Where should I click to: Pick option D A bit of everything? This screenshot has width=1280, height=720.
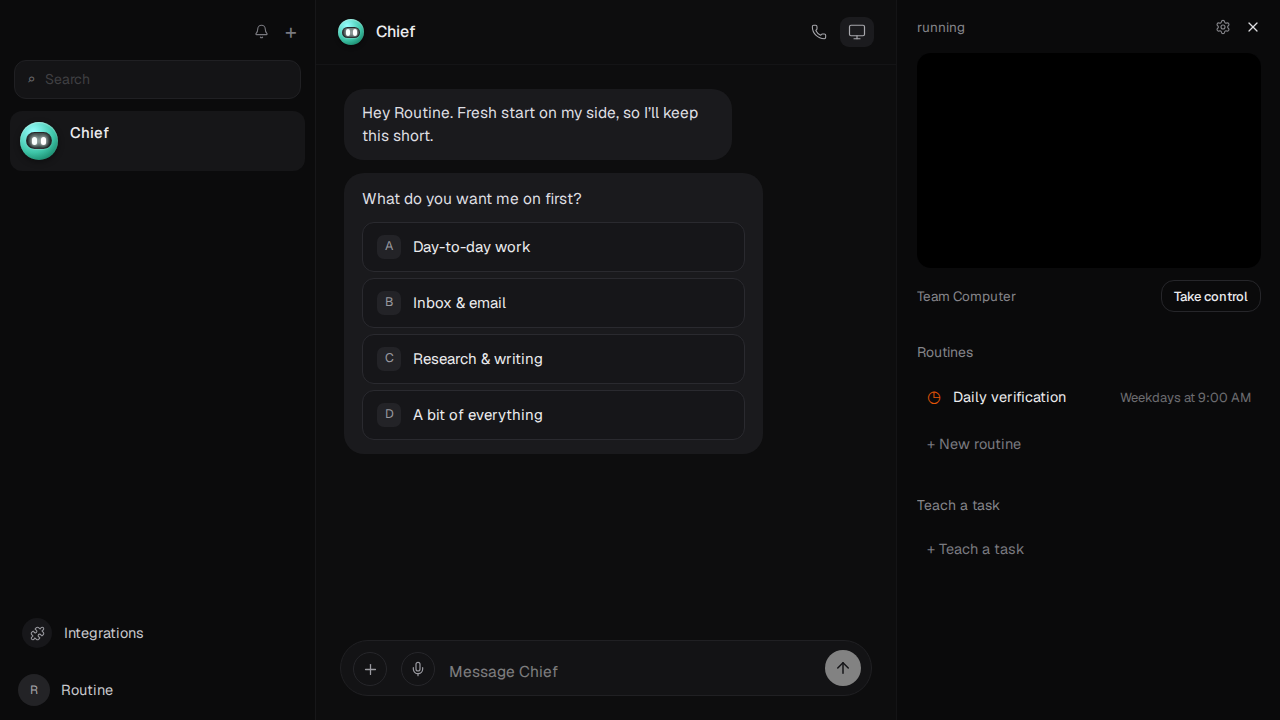tap(553, 415)
